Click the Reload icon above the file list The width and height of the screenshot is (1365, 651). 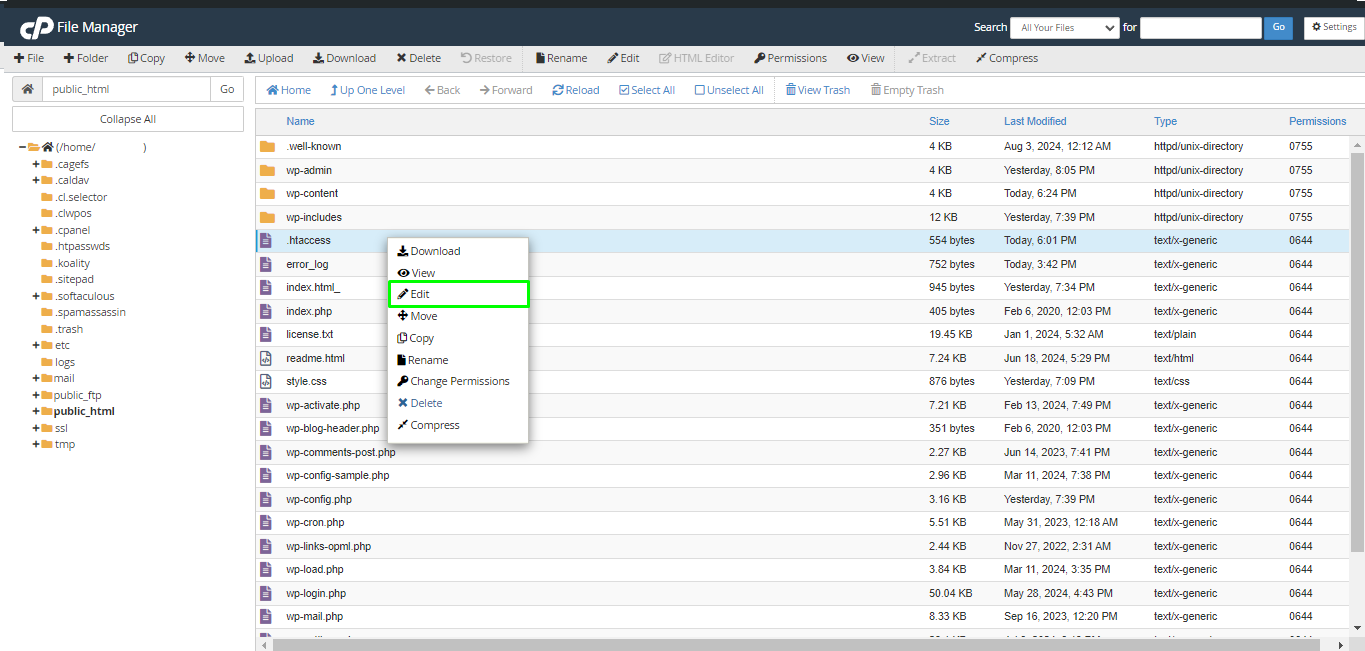point(575,89)
